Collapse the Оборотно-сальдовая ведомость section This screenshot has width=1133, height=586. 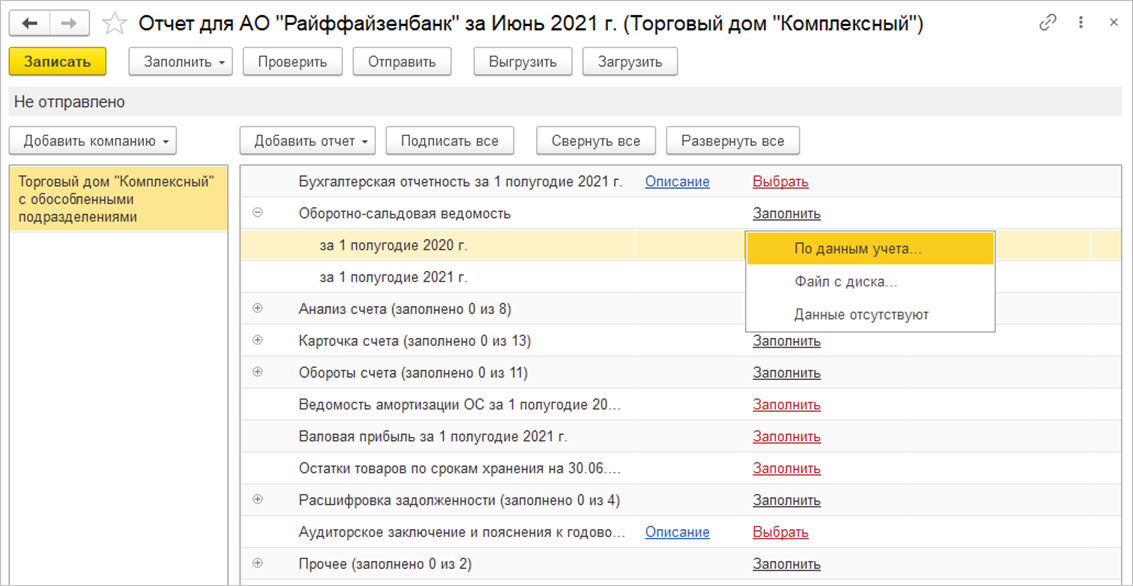pyautogui.click(x=258, y=213)
